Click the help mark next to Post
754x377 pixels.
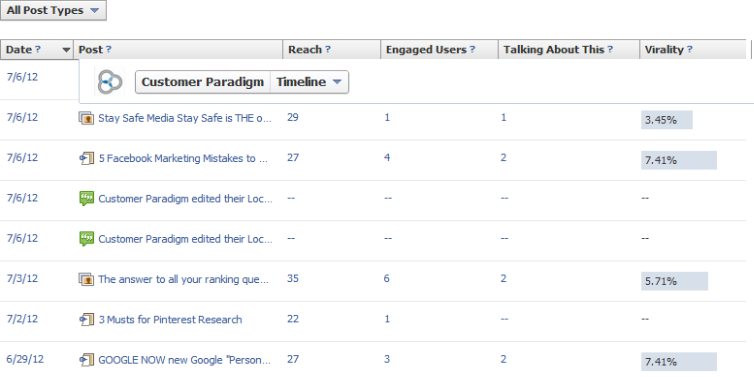click(x=109, y=50)
